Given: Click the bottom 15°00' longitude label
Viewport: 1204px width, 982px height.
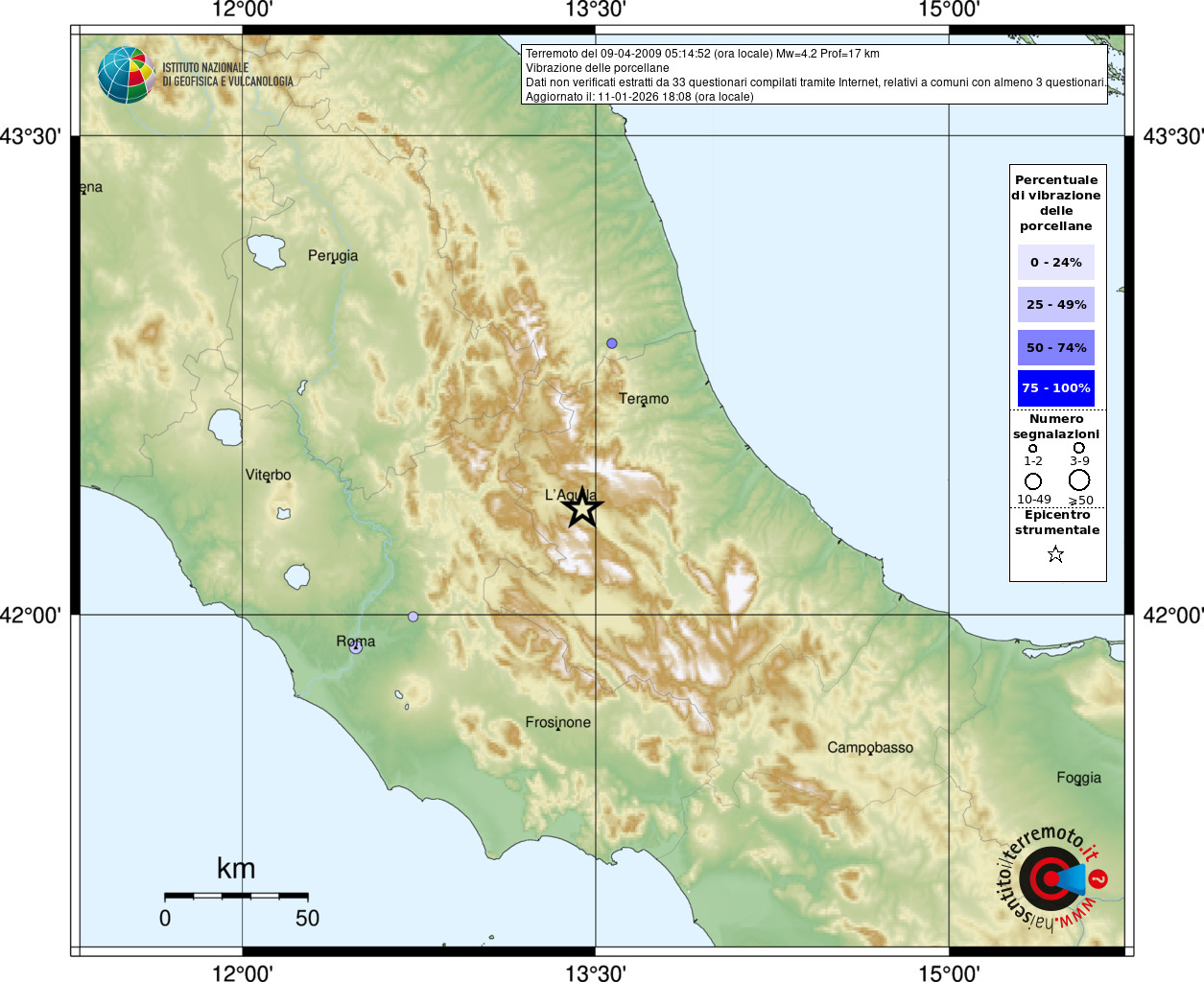Looking at the screenshot, I should coord(949,973).
